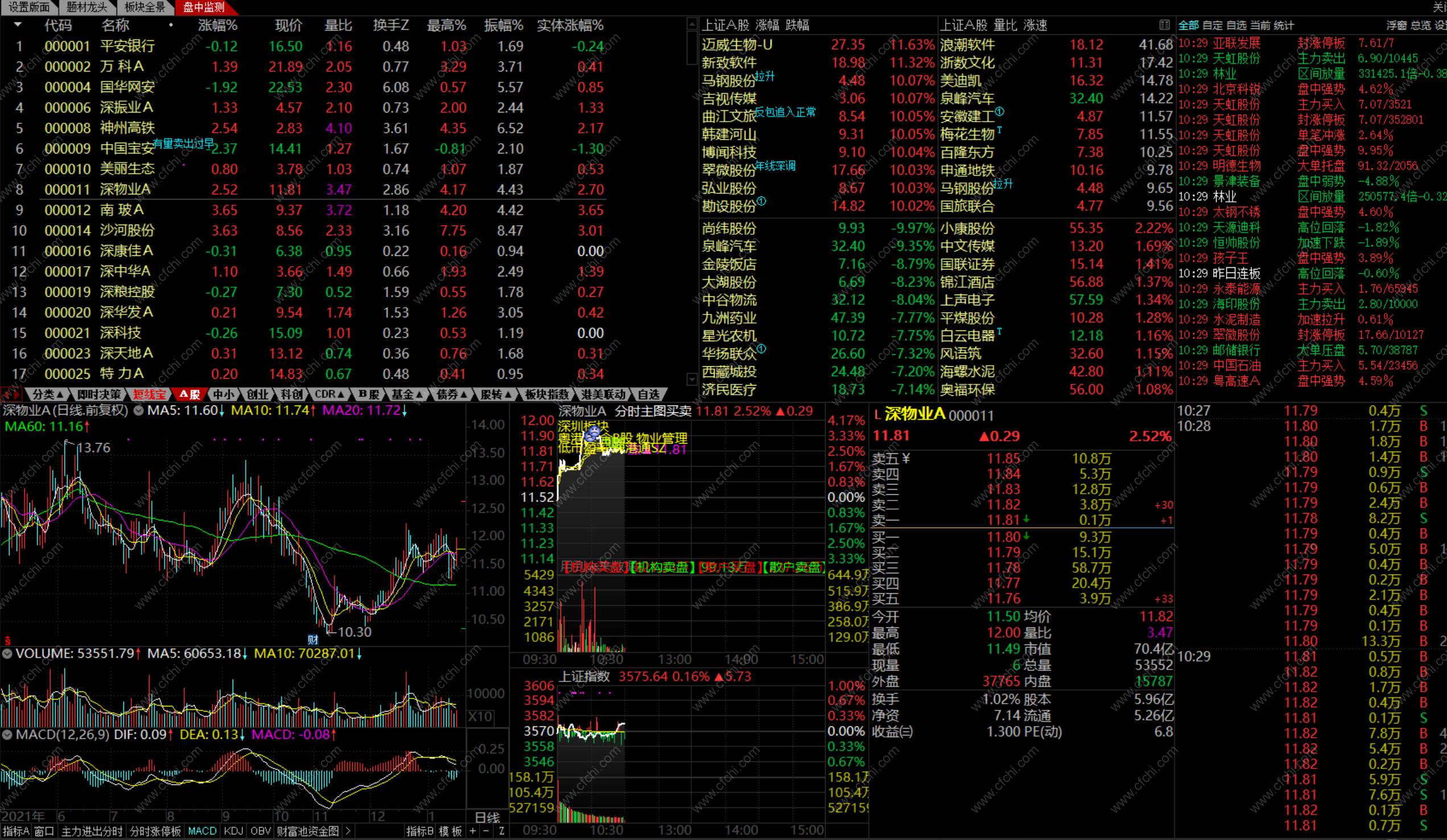Click the sort triangle icon in the list header corner
Screen dimensions: 1447x840
click(18, 24)
